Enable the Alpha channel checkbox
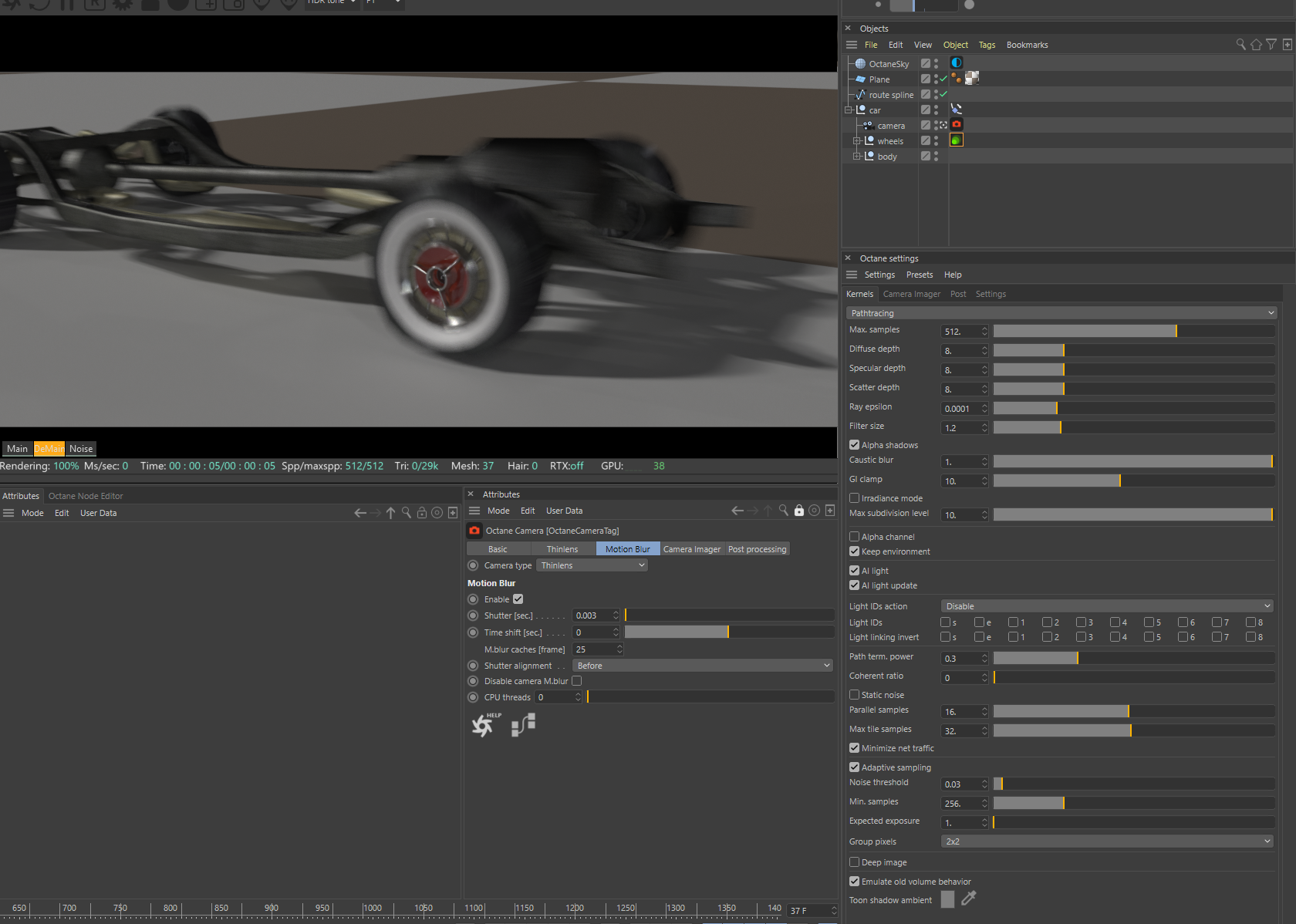1296x924 pixels. pyautogui.click(x=855, y=537)
